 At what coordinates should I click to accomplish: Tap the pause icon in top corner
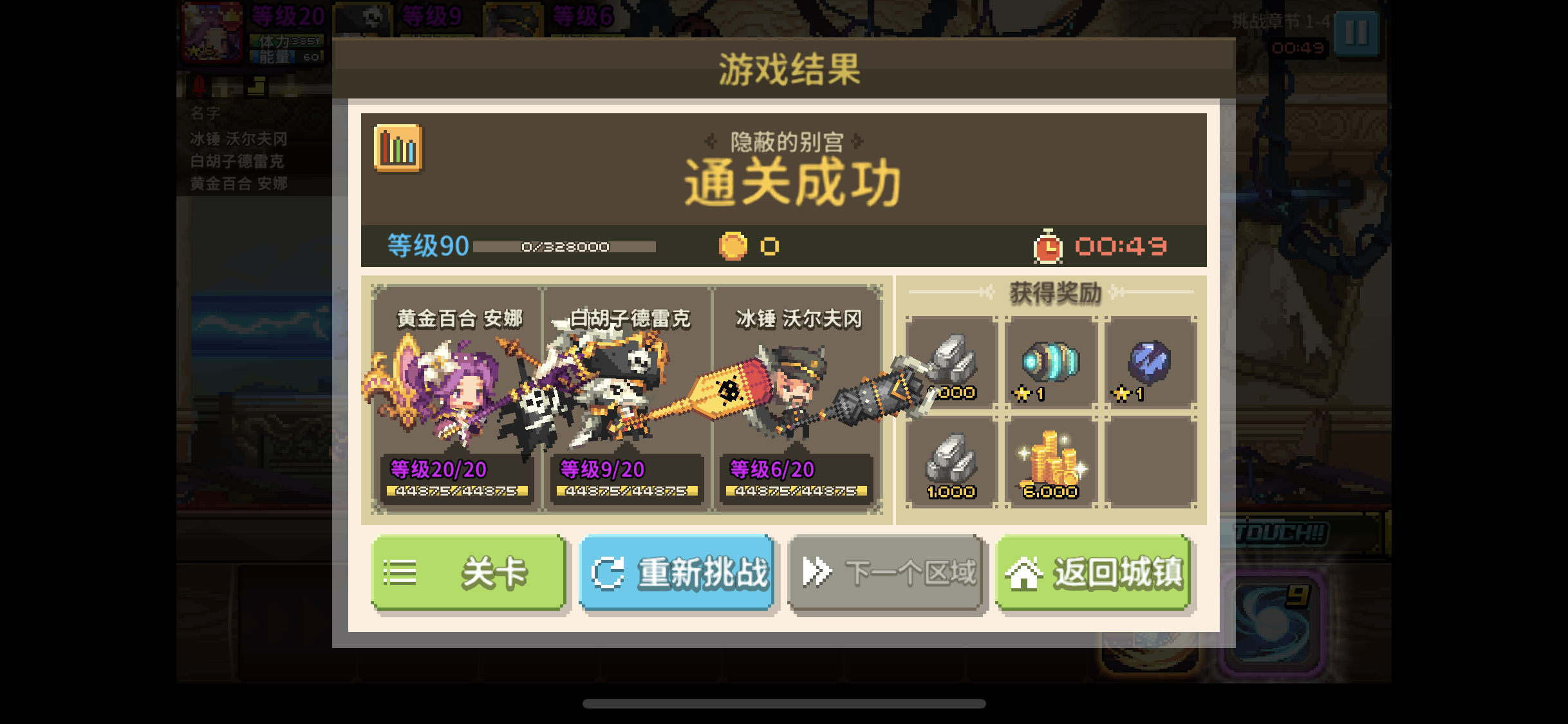(x=1356, y=32)
